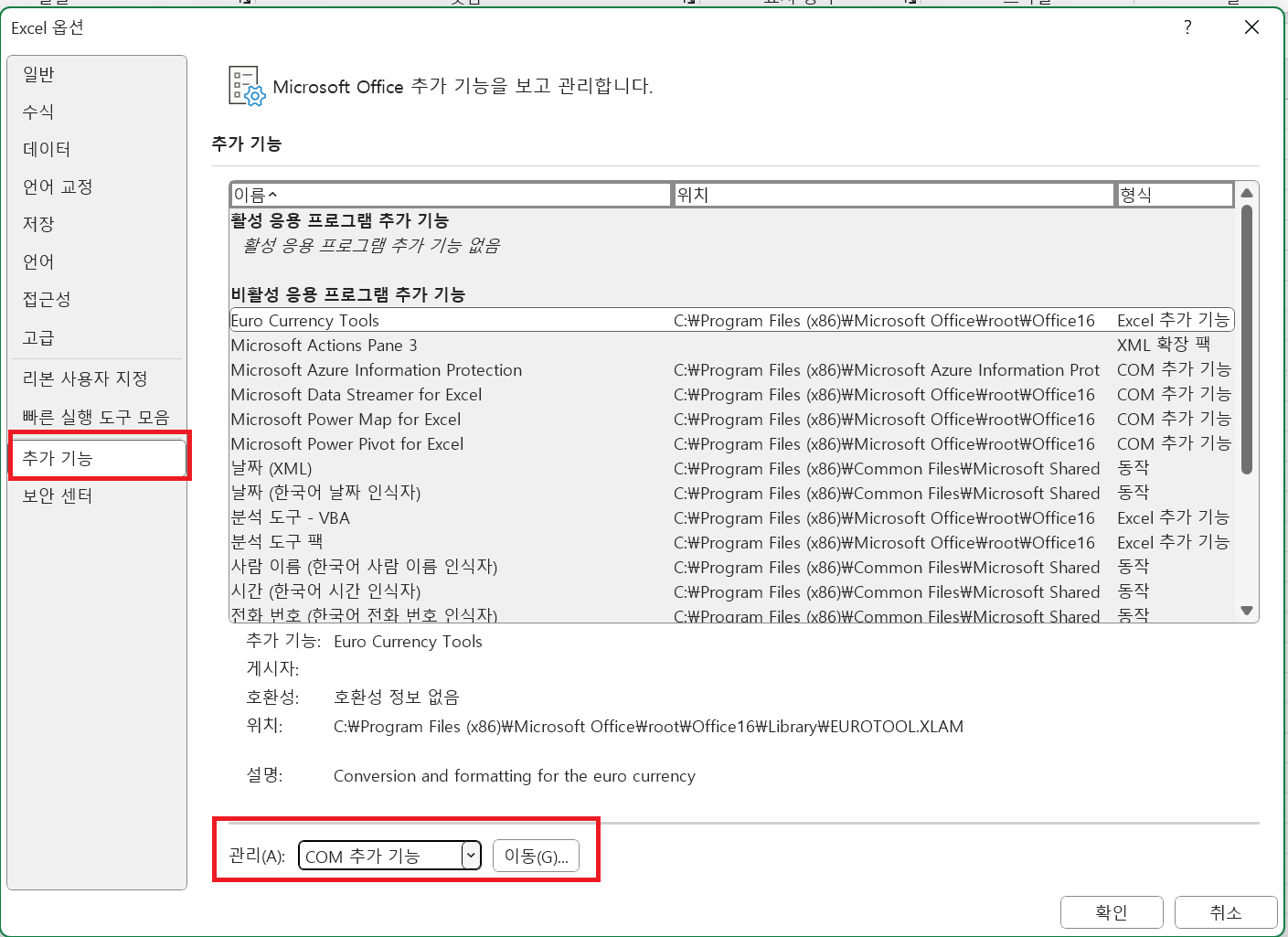Click the 이동(G)... button
This screenshot has height=937, width=1288.
(536, 856)
